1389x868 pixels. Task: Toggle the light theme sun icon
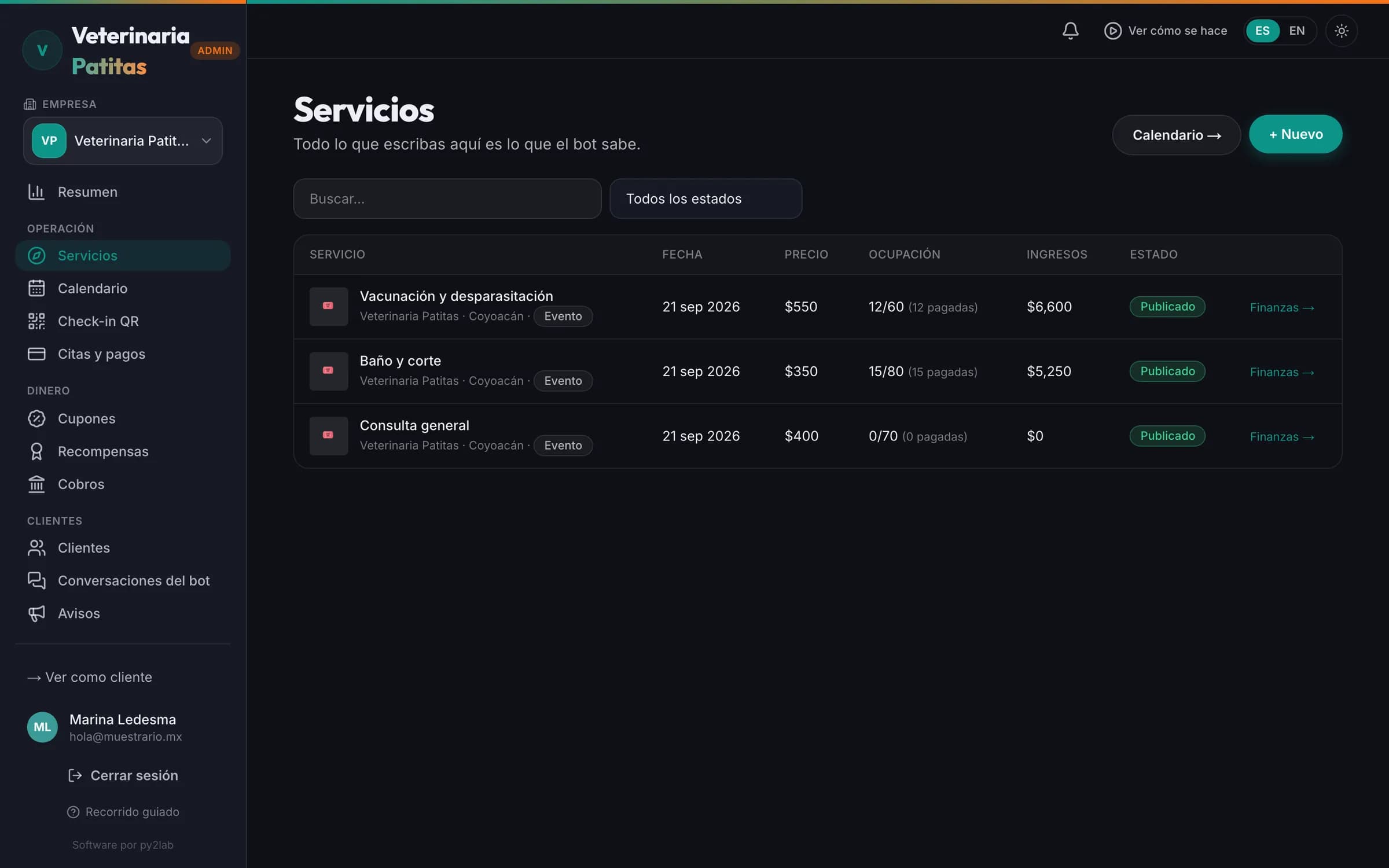[x=1341, y=31]
